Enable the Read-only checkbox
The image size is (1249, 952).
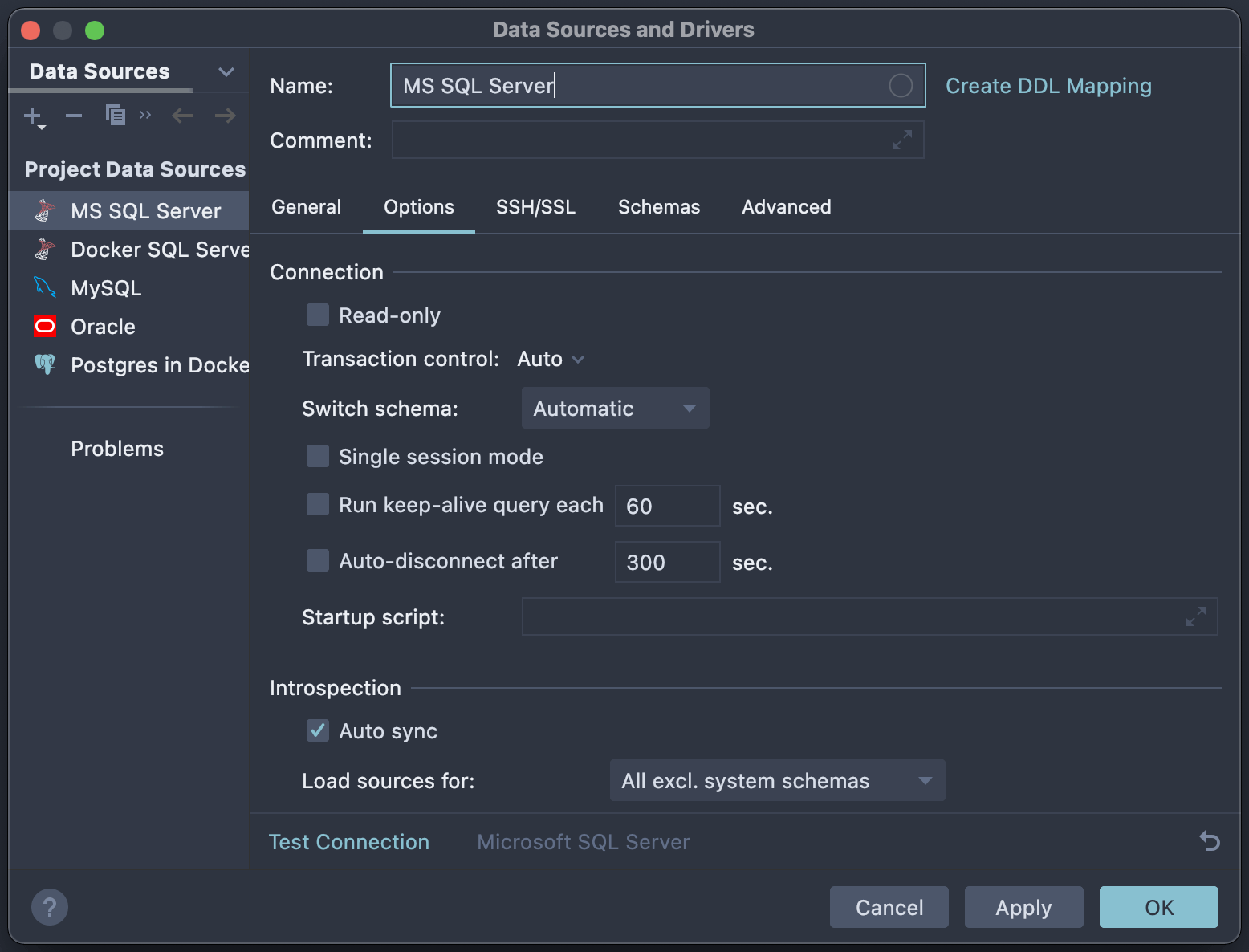[318, 315]
